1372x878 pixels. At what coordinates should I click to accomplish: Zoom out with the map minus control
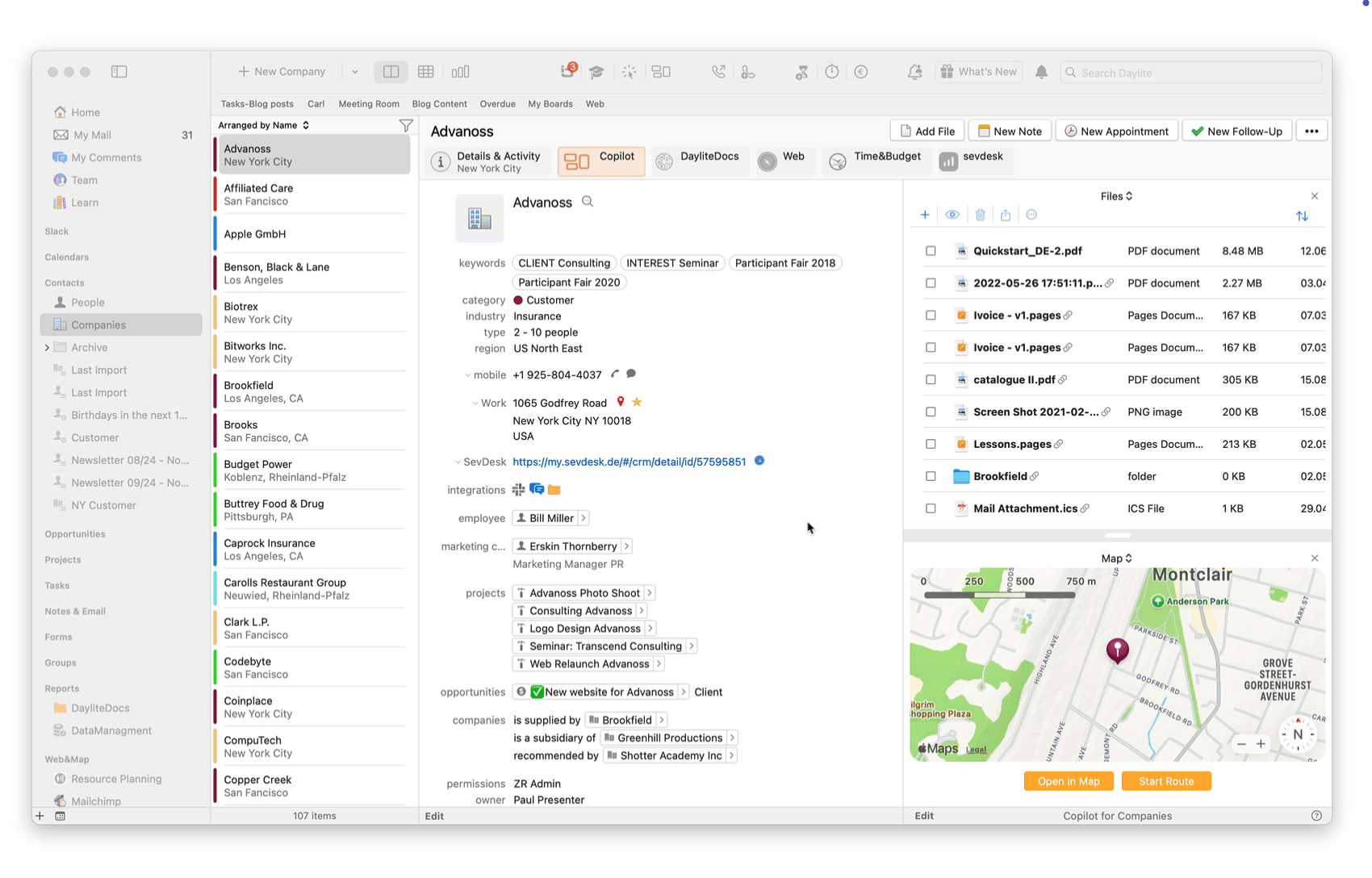[1241, 744]
